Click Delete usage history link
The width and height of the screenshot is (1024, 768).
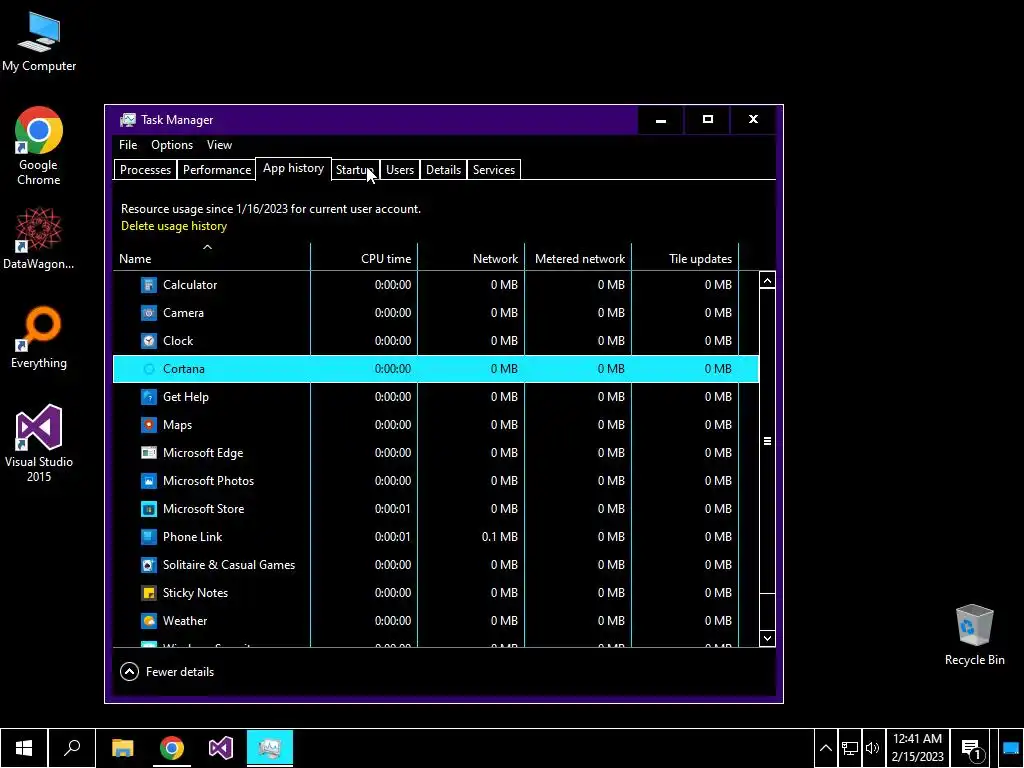point(174,226)
